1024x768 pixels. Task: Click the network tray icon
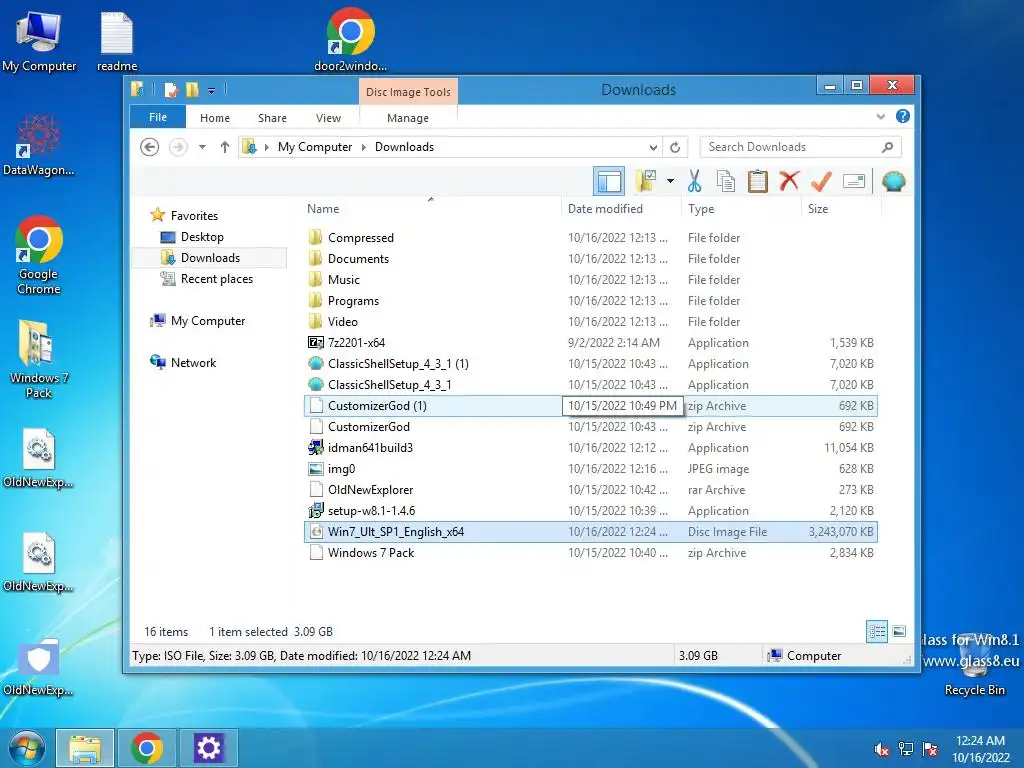906,749
